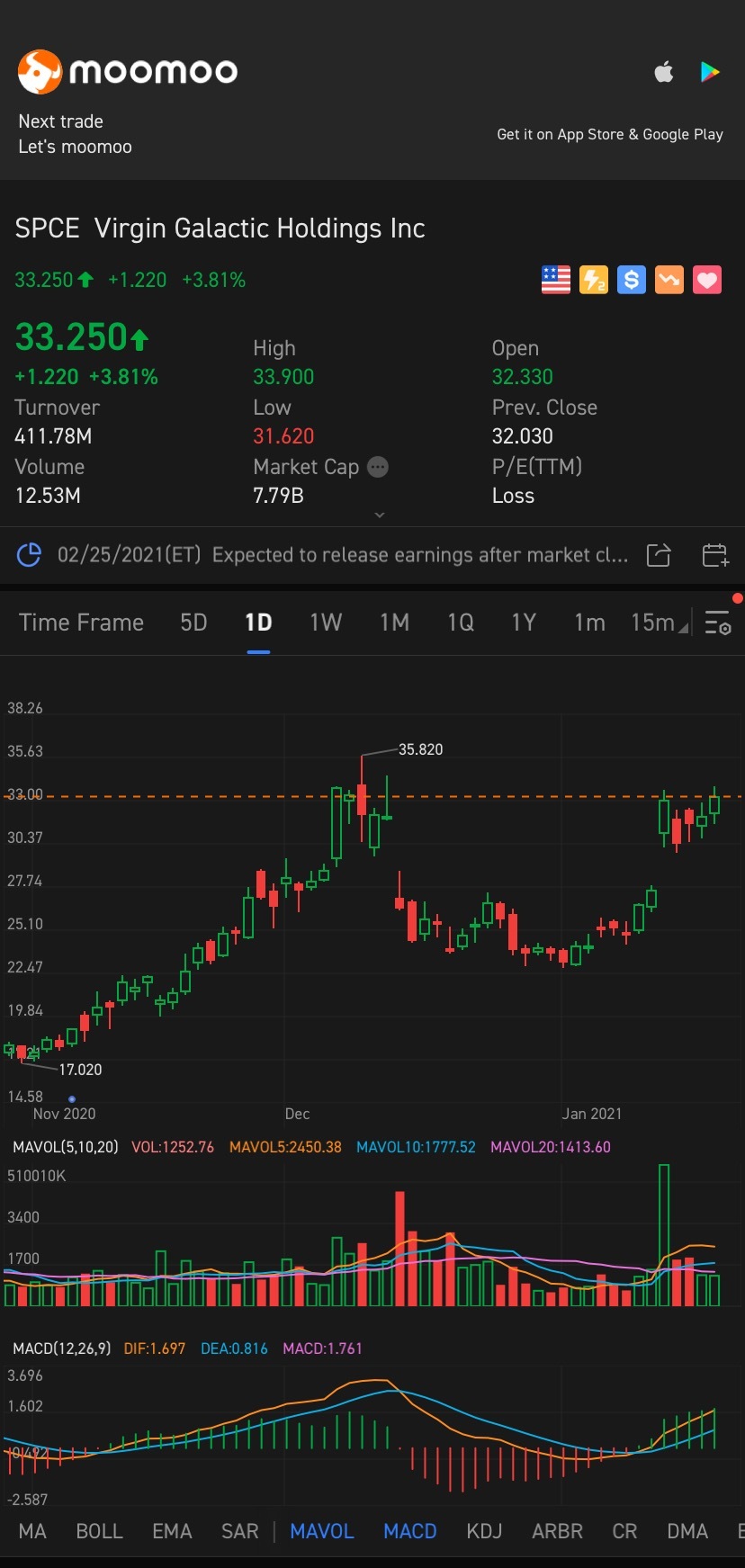The height and width of the screenshot is (1568, 745).
Task: Select the 1M monthly time frame
Action: click(394, 623)
